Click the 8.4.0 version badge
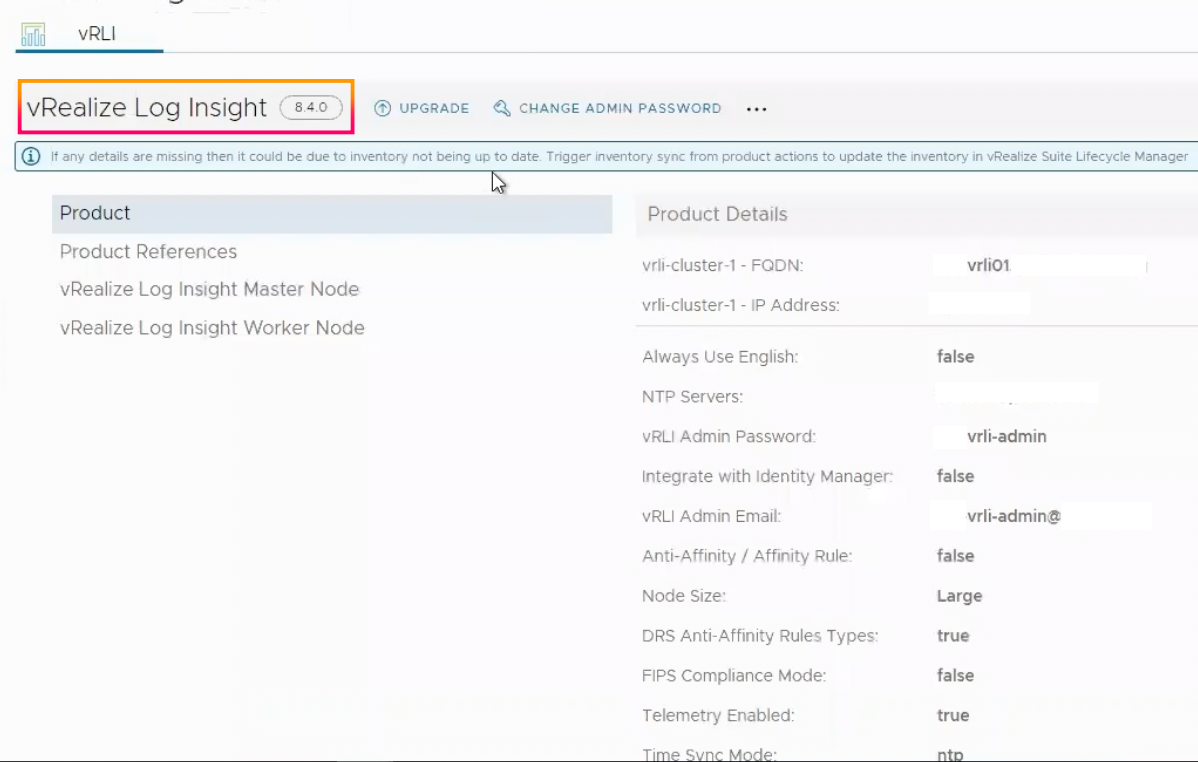This screenshot has height=762, width=1198. click(x=311, y=108)
